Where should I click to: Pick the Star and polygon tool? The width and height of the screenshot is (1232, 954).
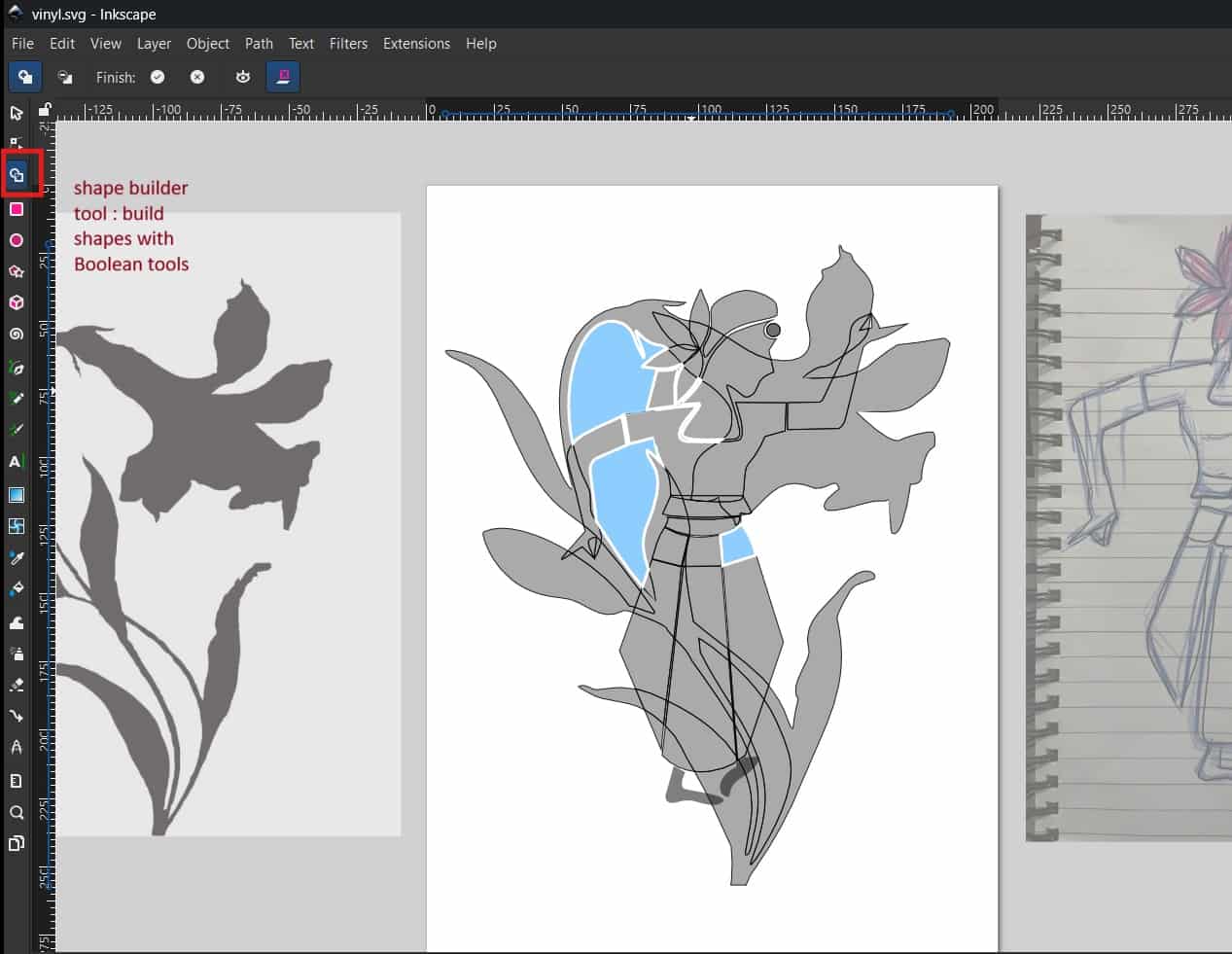[x=17, y=271]
